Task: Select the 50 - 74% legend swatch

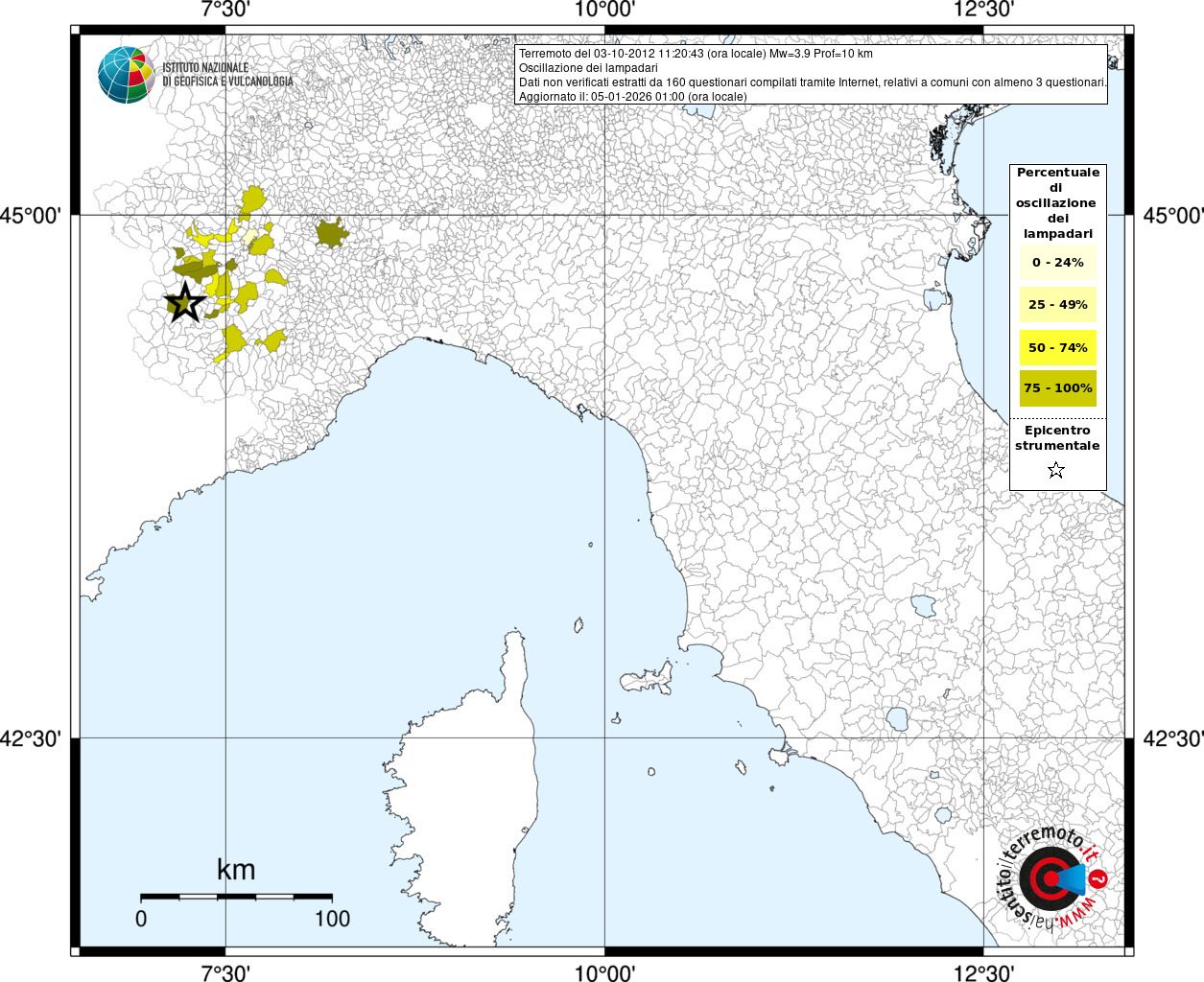Action: click(1057, 347)
